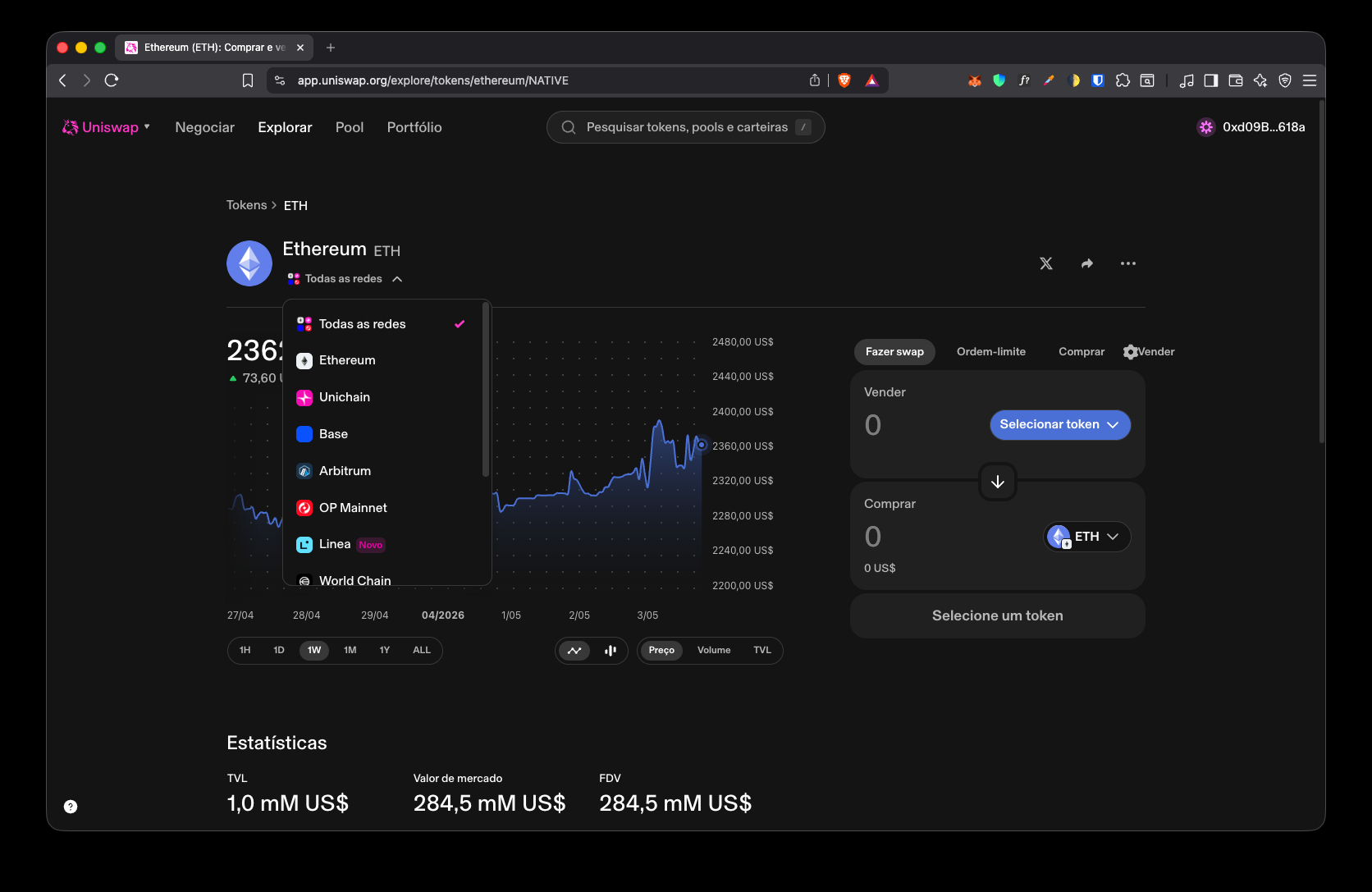Open the Pool nav item
Screen dimensions: 1372x892
point(350,127)
